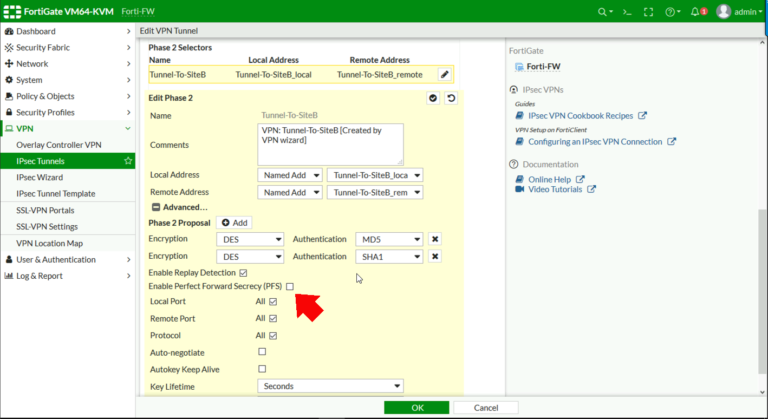
Task: Open the Online Help external-link icon
Action: 580,179
